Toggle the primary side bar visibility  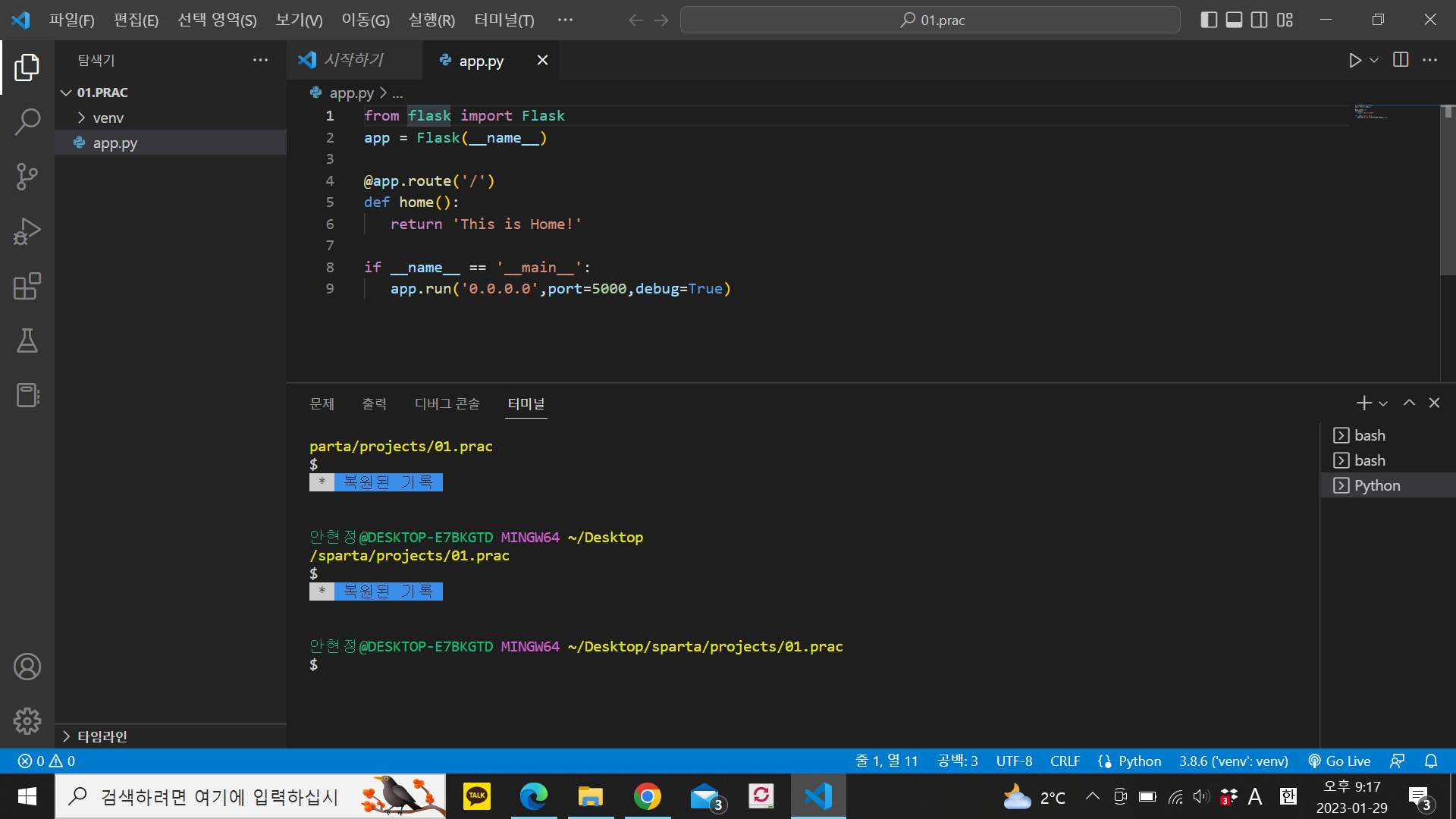point(1209,20)
